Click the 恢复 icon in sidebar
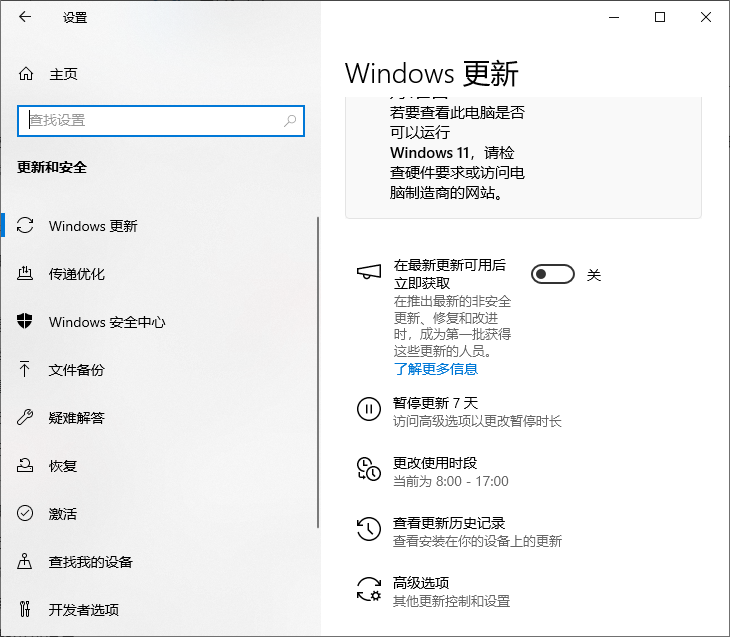Viewport: 730px width, 637px height. [25, 465]
